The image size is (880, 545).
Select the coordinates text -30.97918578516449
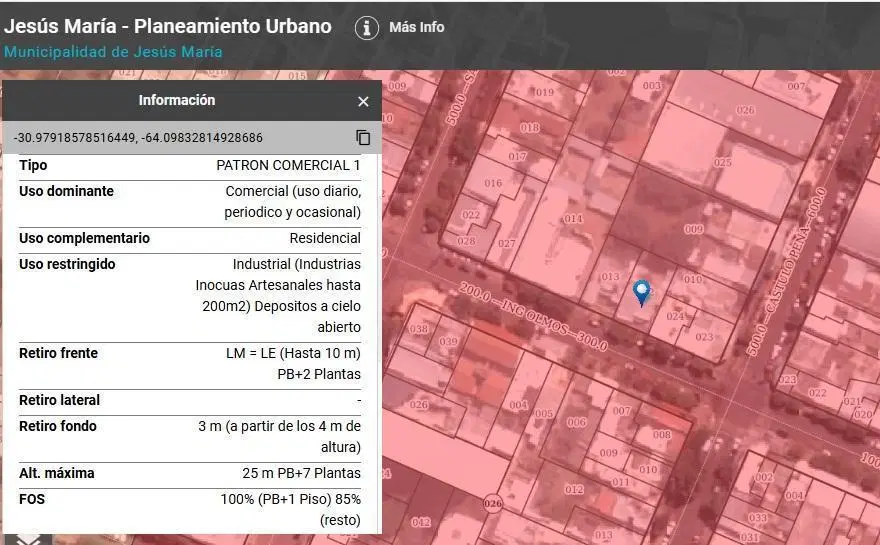pyautogui.click(x=73, y=138)
